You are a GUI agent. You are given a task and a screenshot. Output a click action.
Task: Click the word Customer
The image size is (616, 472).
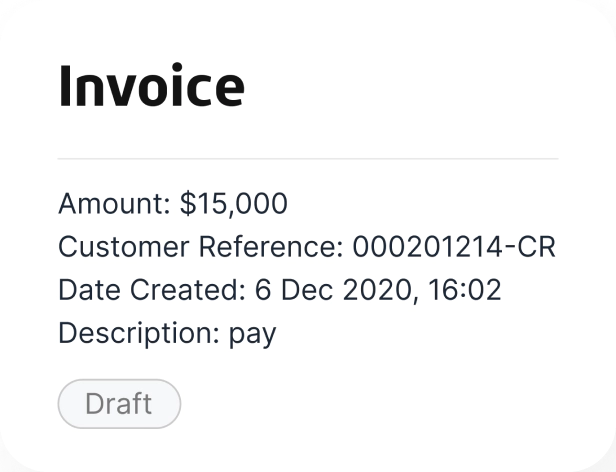tap(123, 247)
